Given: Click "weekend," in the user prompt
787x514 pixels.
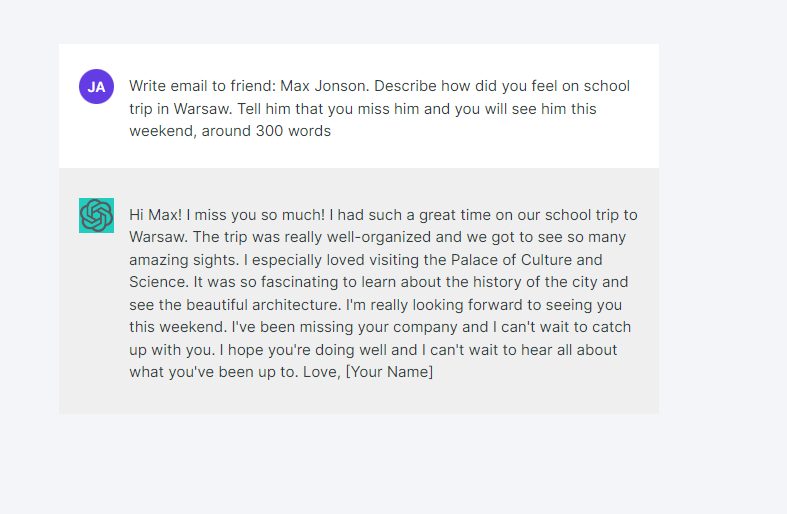Looking at the screenshot, I should pyautogui.click(x=163, y=131).
